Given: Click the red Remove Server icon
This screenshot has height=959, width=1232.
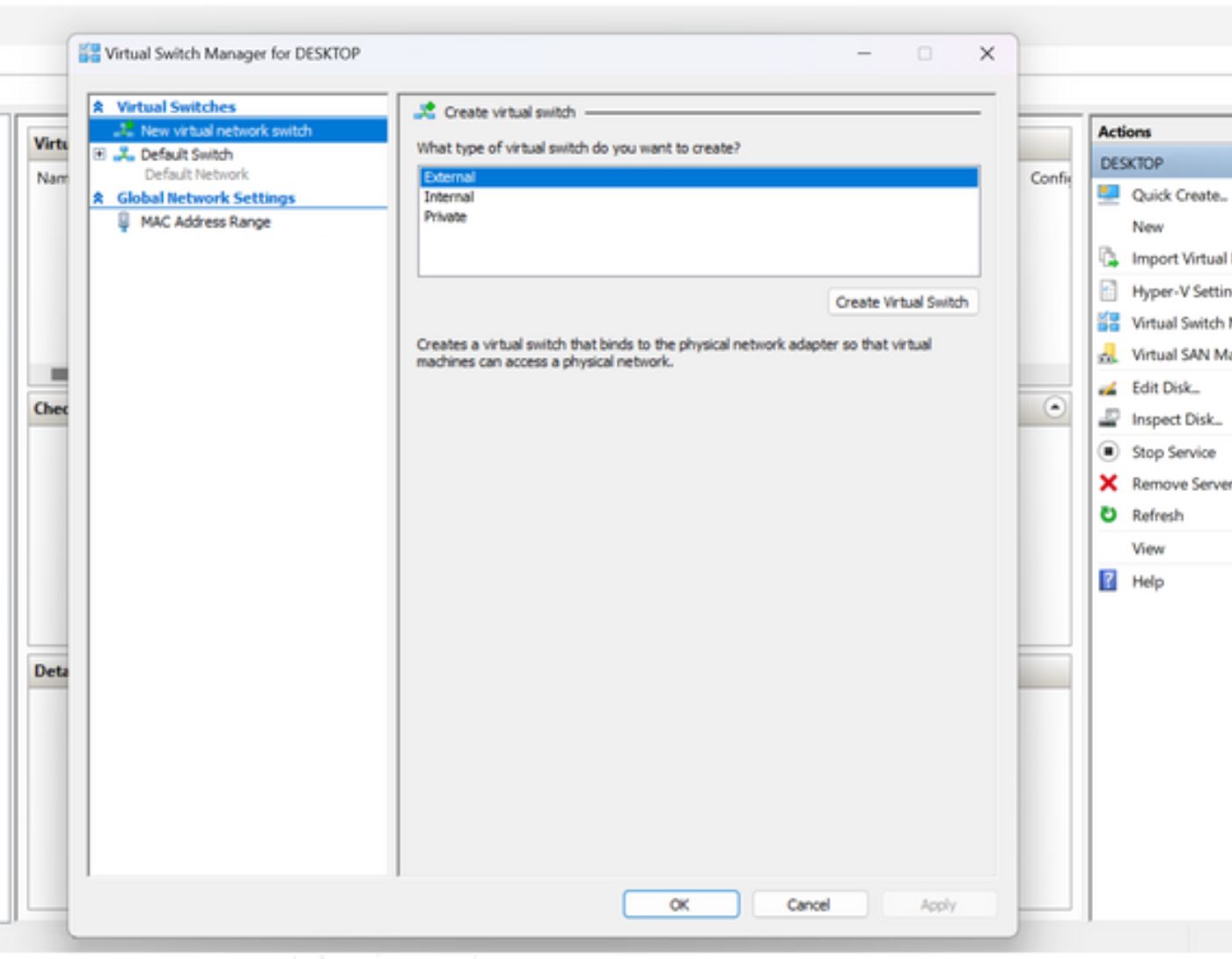Looking at the screenshot, I should click(1109, 483).
